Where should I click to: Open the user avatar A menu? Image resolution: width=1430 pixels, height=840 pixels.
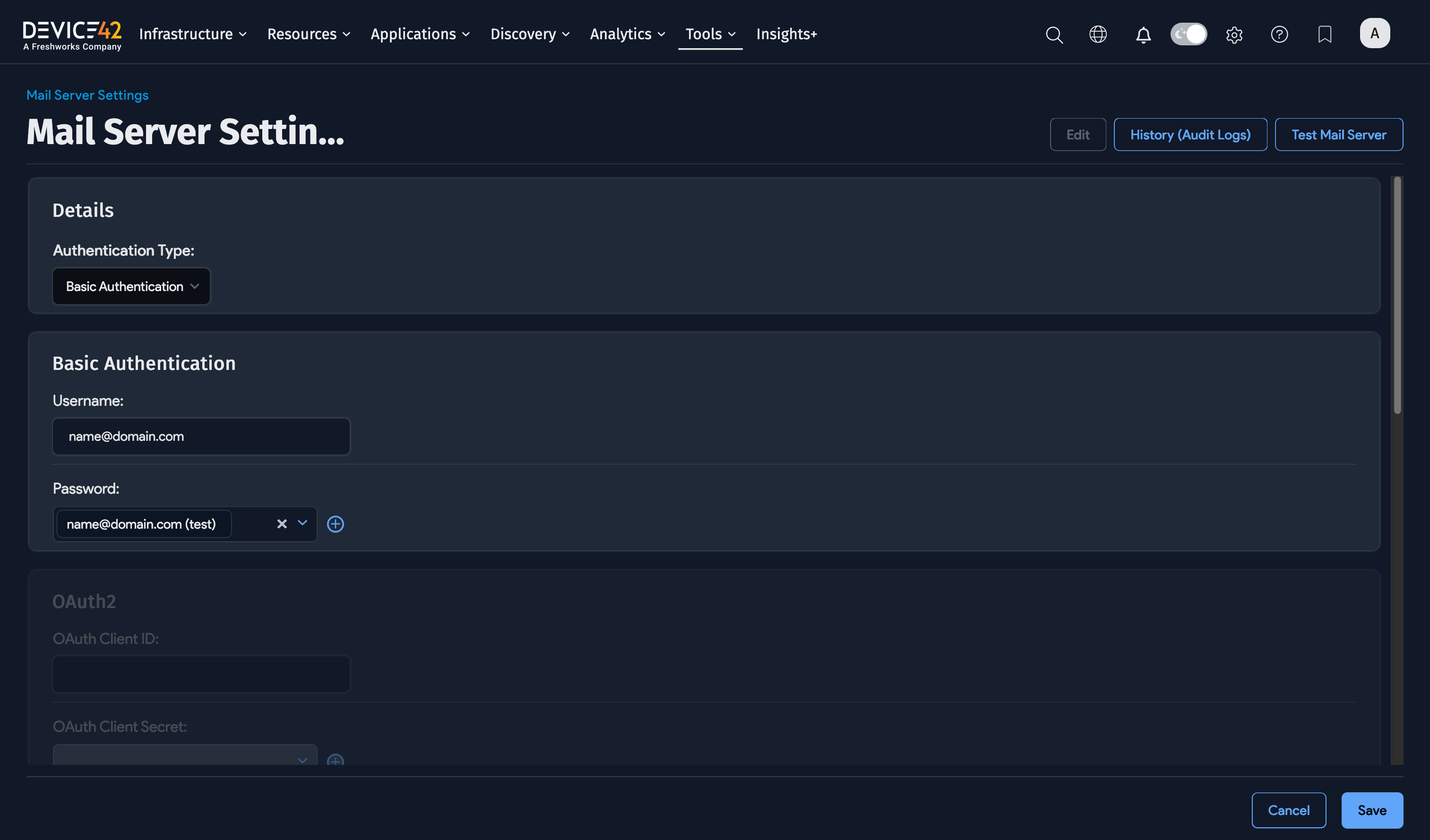[x=1375, y=33]
